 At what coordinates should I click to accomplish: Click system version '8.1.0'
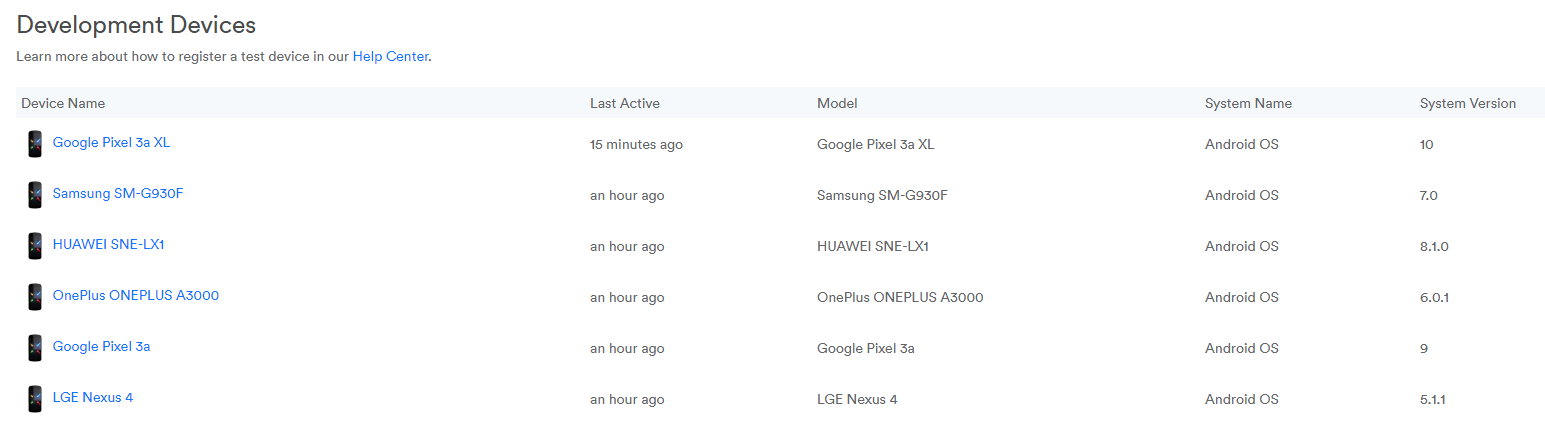pos(1434,246)
